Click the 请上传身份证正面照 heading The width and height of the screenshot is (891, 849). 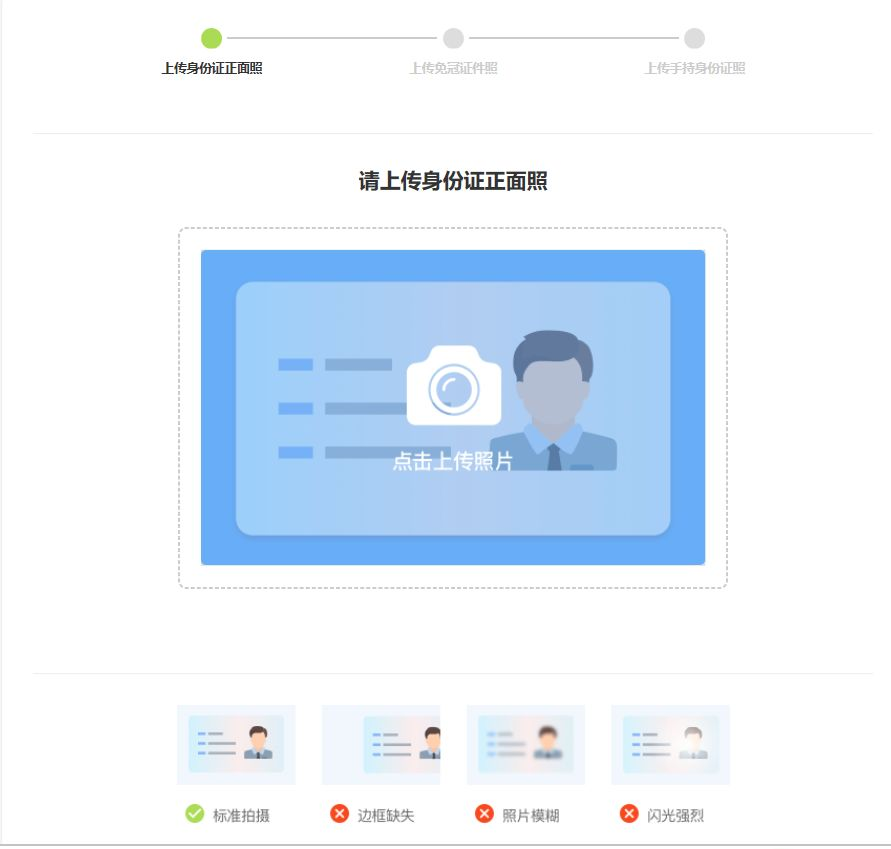(453, 181)
